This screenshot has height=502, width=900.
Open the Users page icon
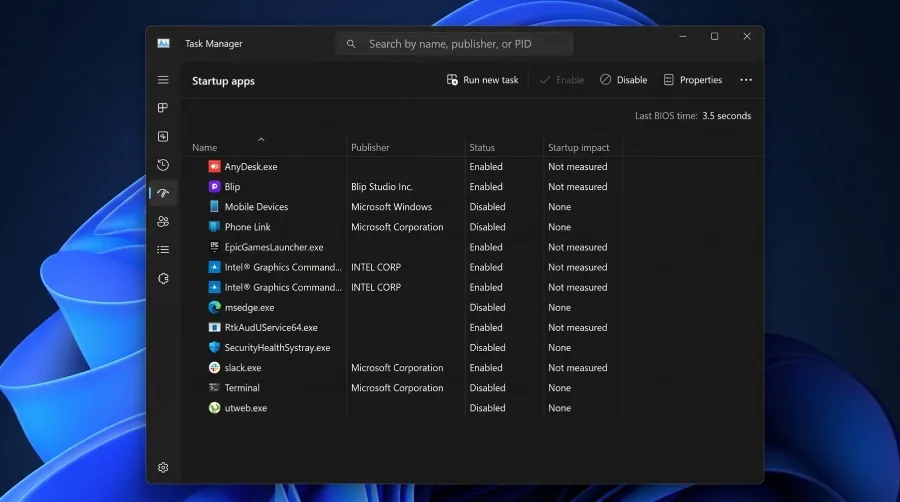163,221
